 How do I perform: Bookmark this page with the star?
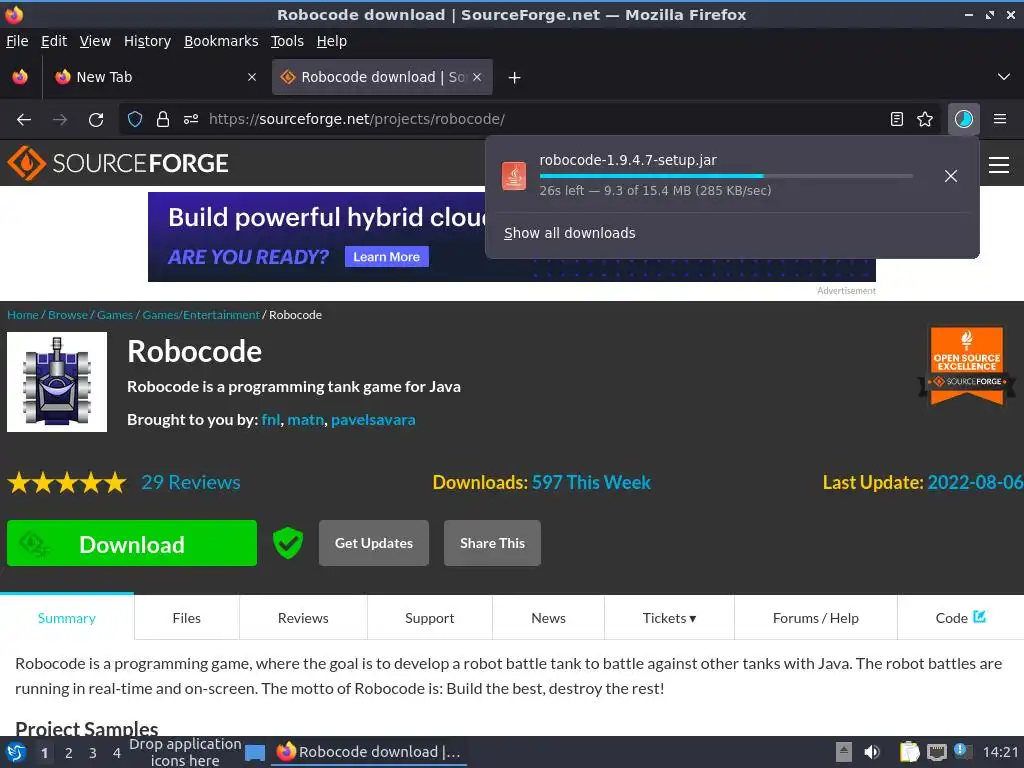click(x=925, y=119)
